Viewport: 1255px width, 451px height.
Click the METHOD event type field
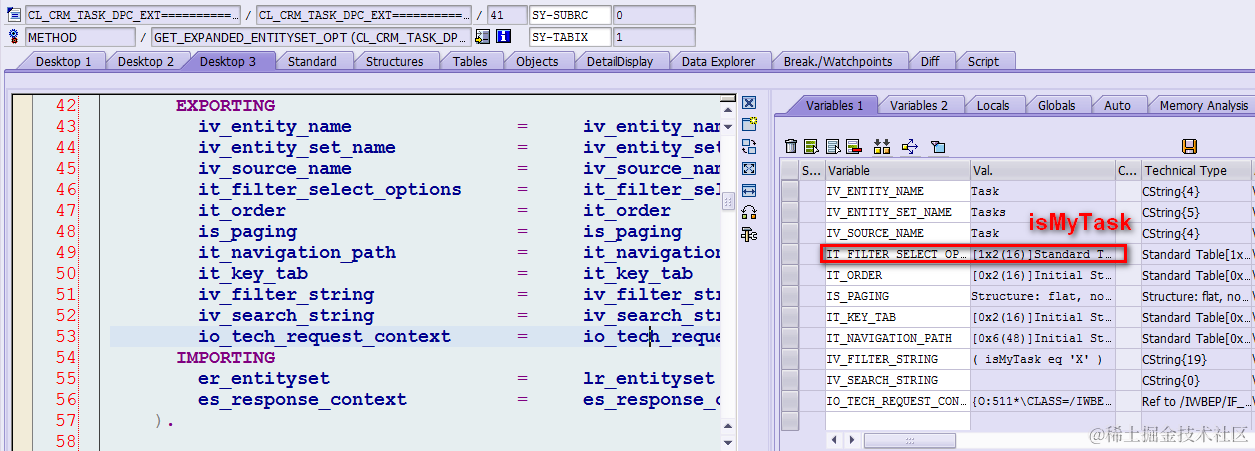(80, 37)
